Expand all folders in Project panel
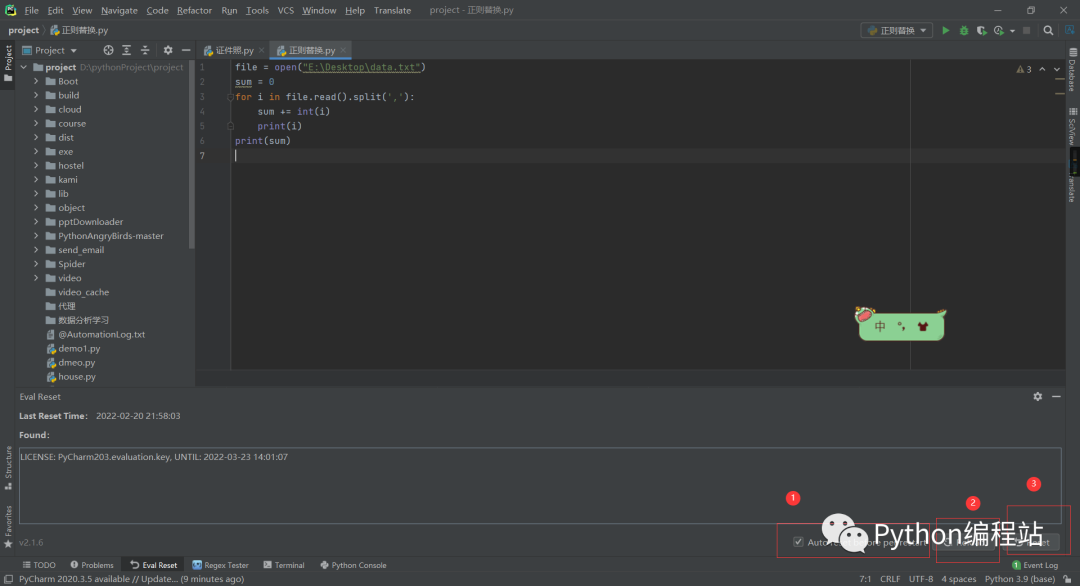Screen dimensions: 1080x586 (x=127, y=50)
